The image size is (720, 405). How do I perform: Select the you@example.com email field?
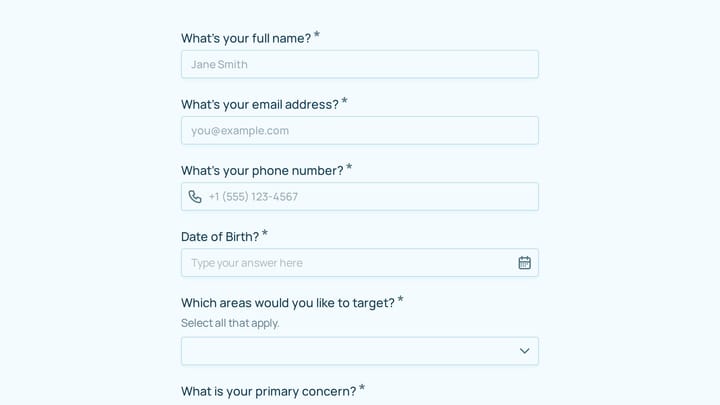click(360, 130)
